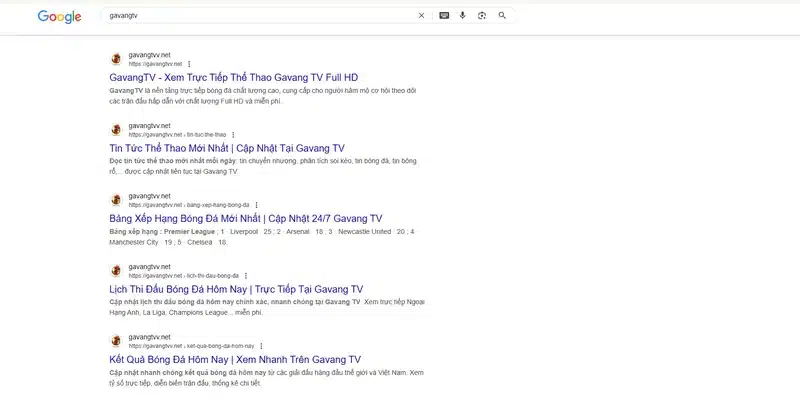Image resolution: width=800 pixels, height=400 pixels.
Task: Click the Google logo
Action: (x=59, y=16)
